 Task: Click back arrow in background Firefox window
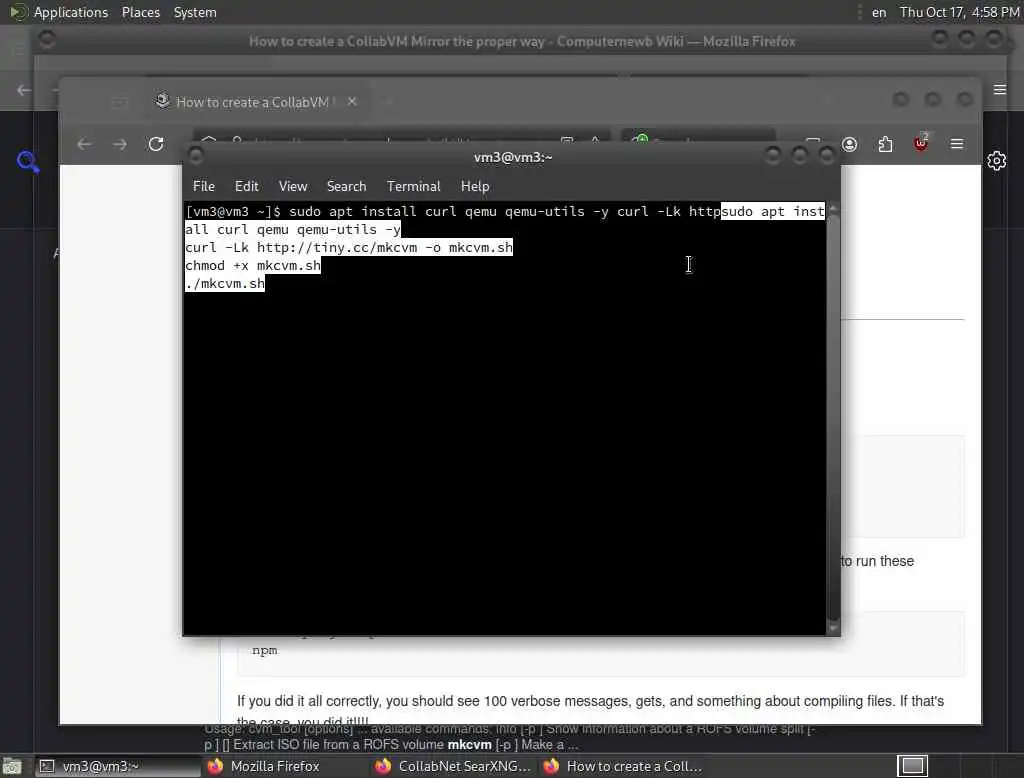tap(24, 90)
